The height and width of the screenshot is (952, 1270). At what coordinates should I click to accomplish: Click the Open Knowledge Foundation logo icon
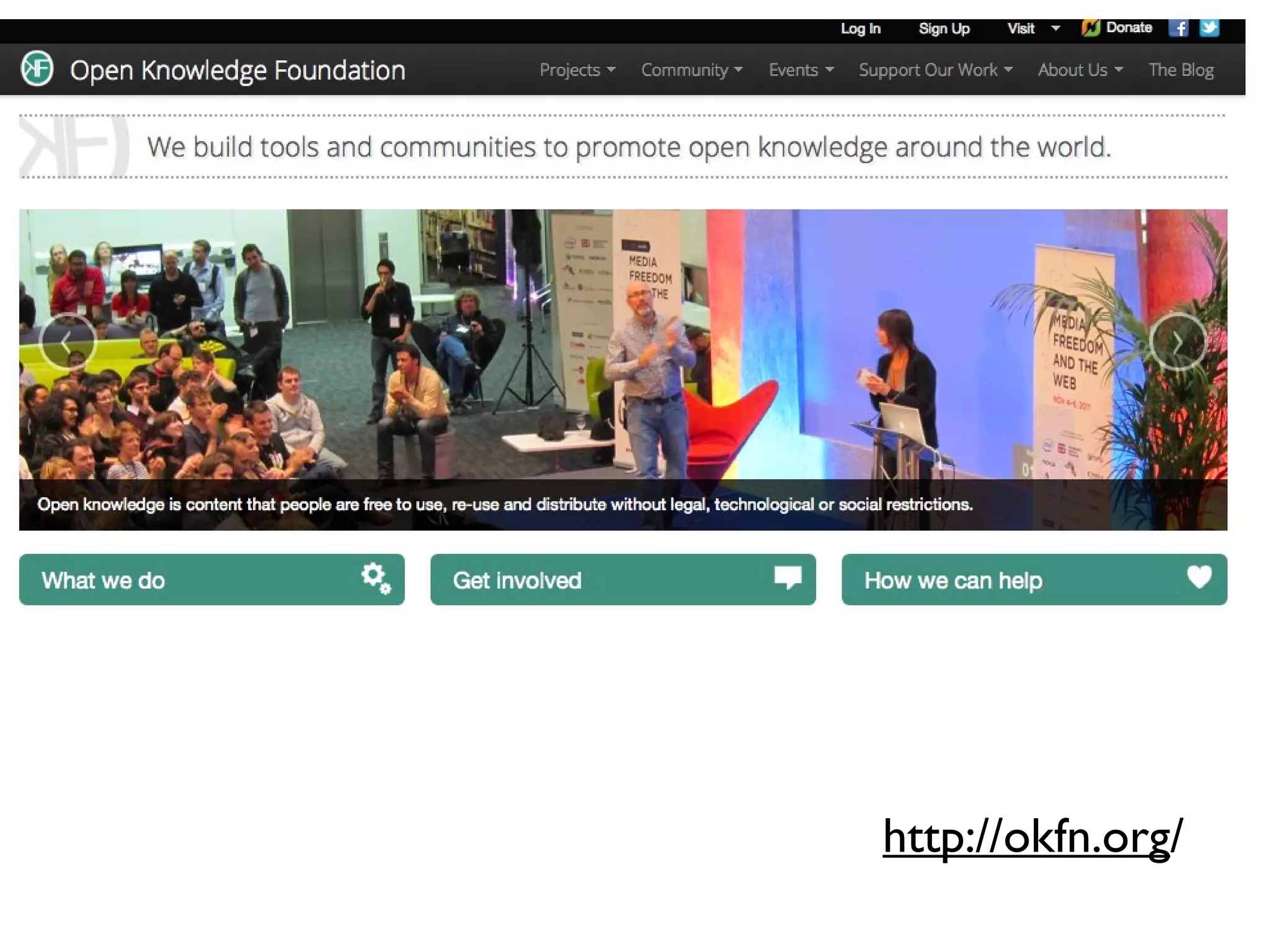(x=37, y=69)
